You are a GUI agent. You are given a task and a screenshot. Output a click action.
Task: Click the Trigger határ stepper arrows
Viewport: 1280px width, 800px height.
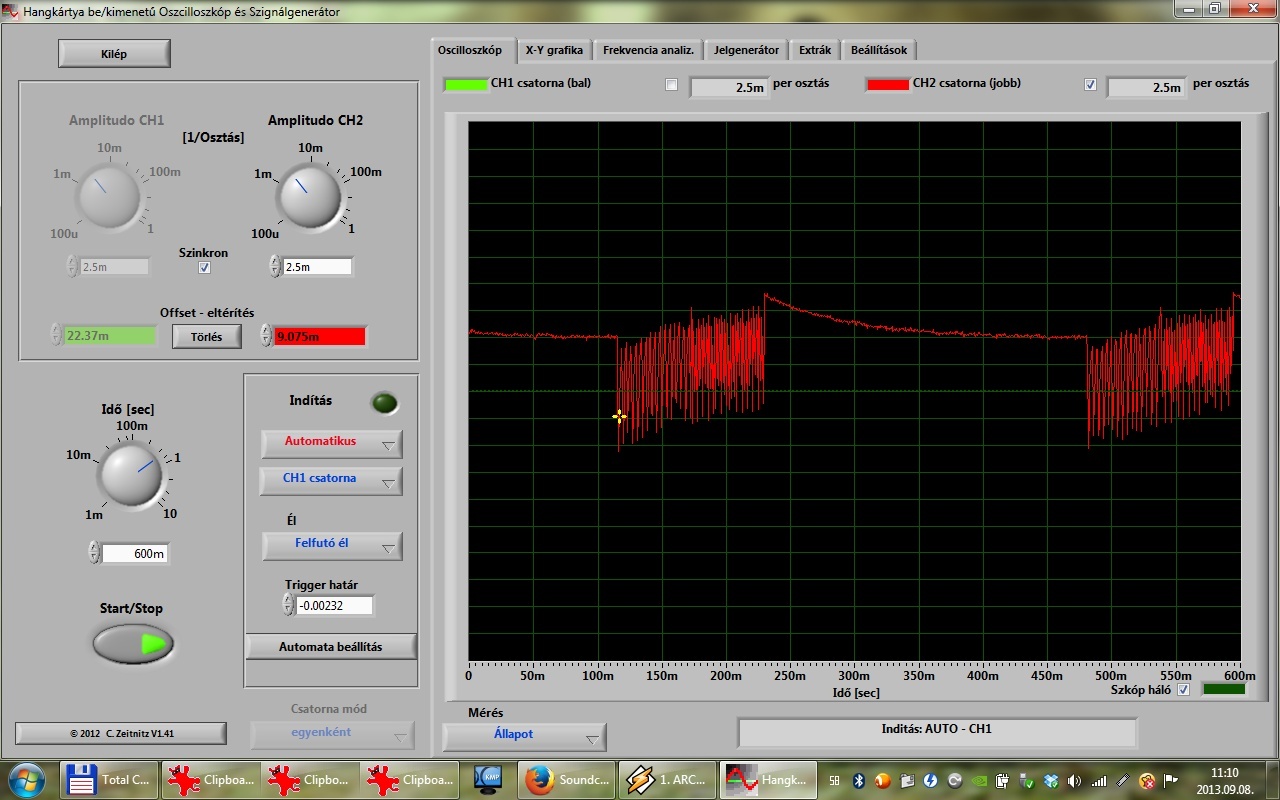(x=288, y=604)
